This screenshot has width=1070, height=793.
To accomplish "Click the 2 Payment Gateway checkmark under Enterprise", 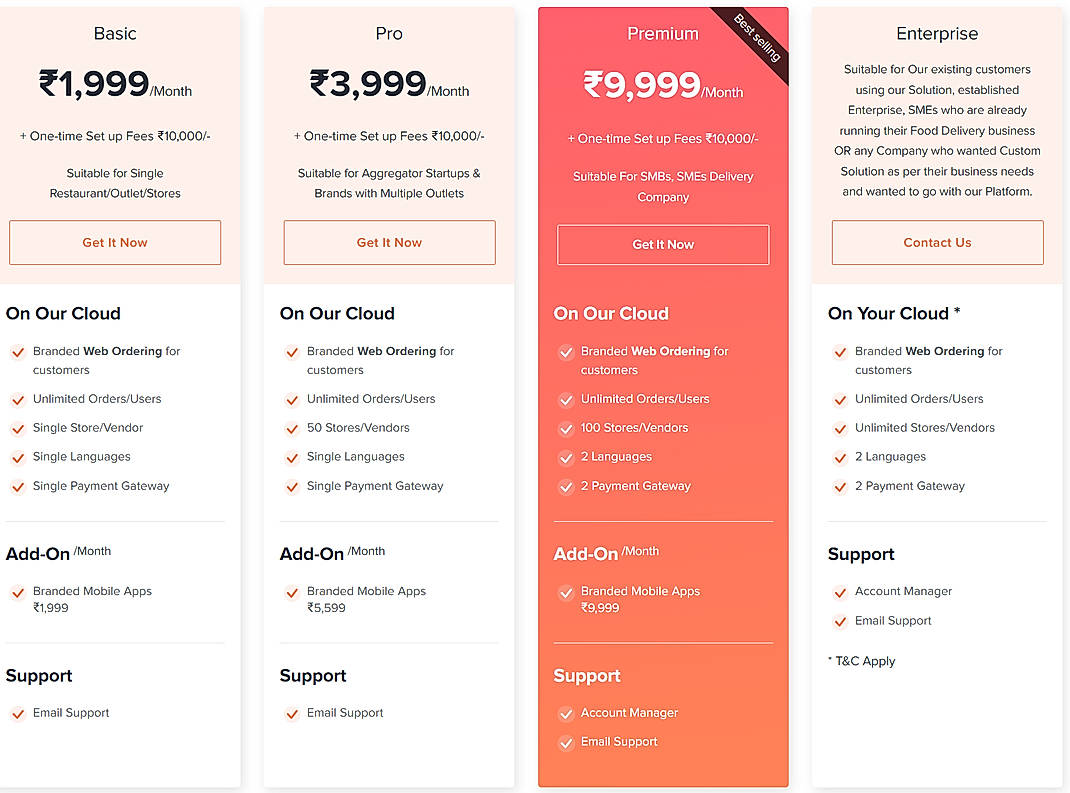I will tap(839, 486).
